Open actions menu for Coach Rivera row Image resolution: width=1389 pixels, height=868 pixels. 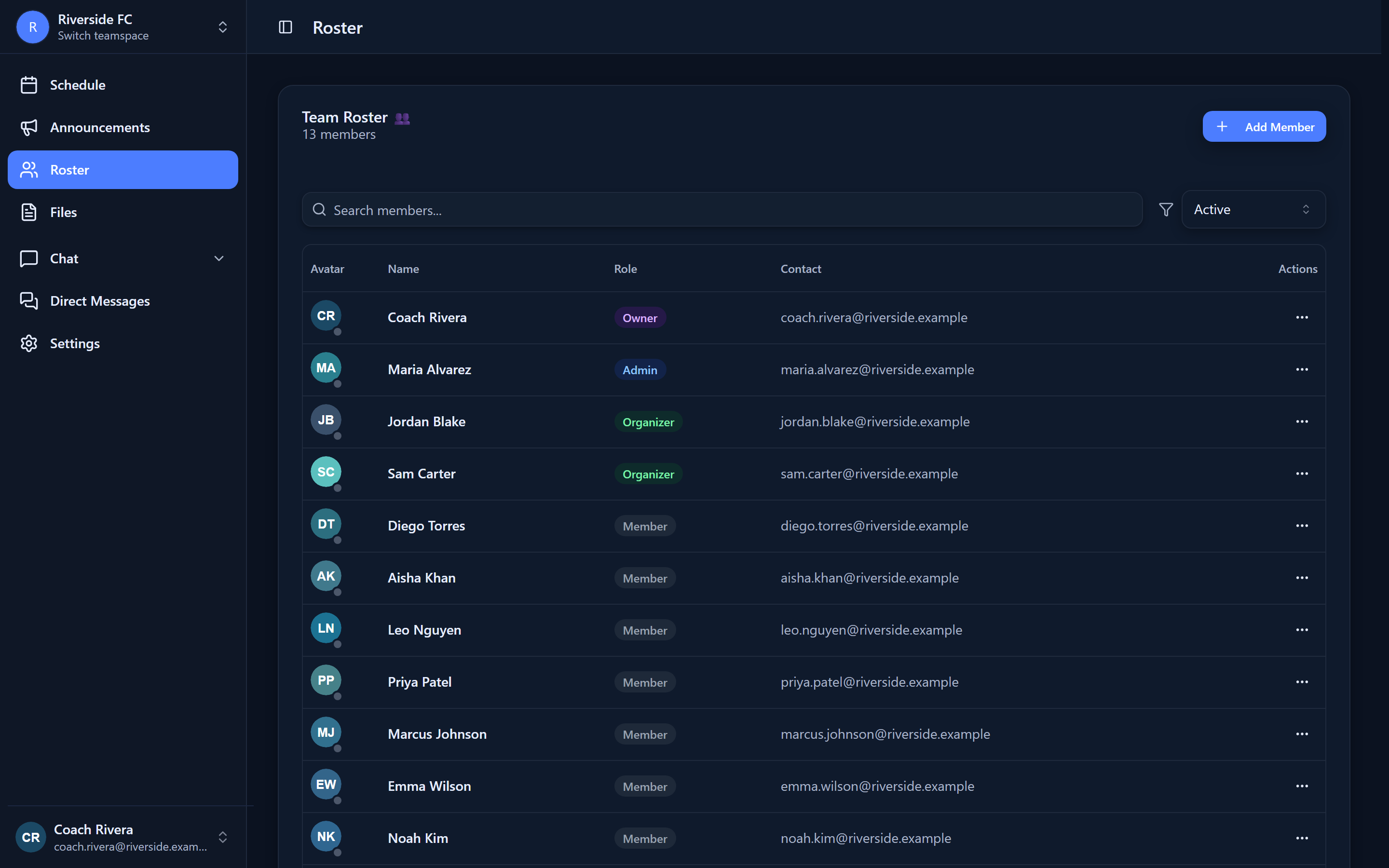coord(1302,317)
